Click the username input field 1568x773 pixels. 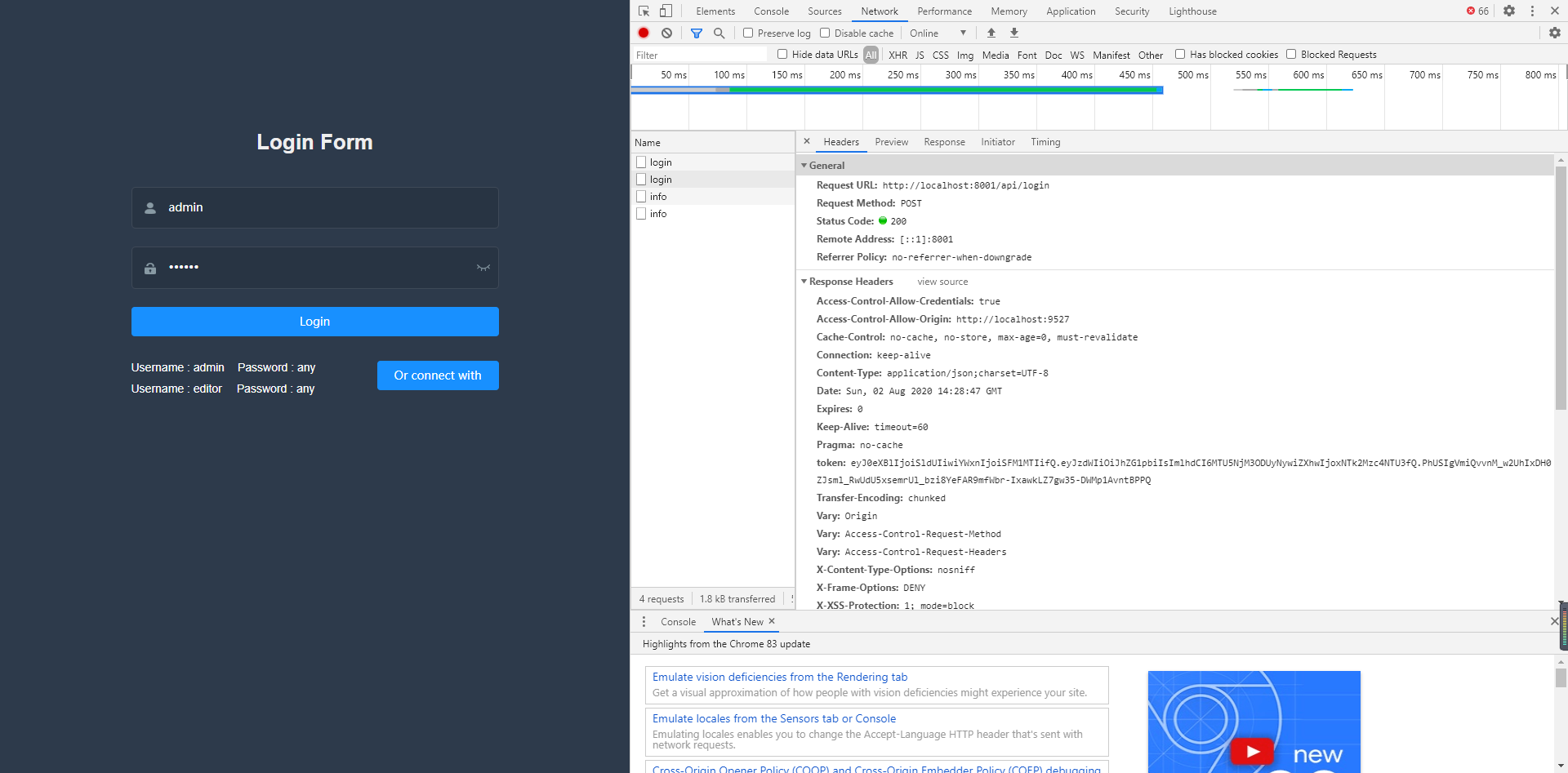point(314,207)
